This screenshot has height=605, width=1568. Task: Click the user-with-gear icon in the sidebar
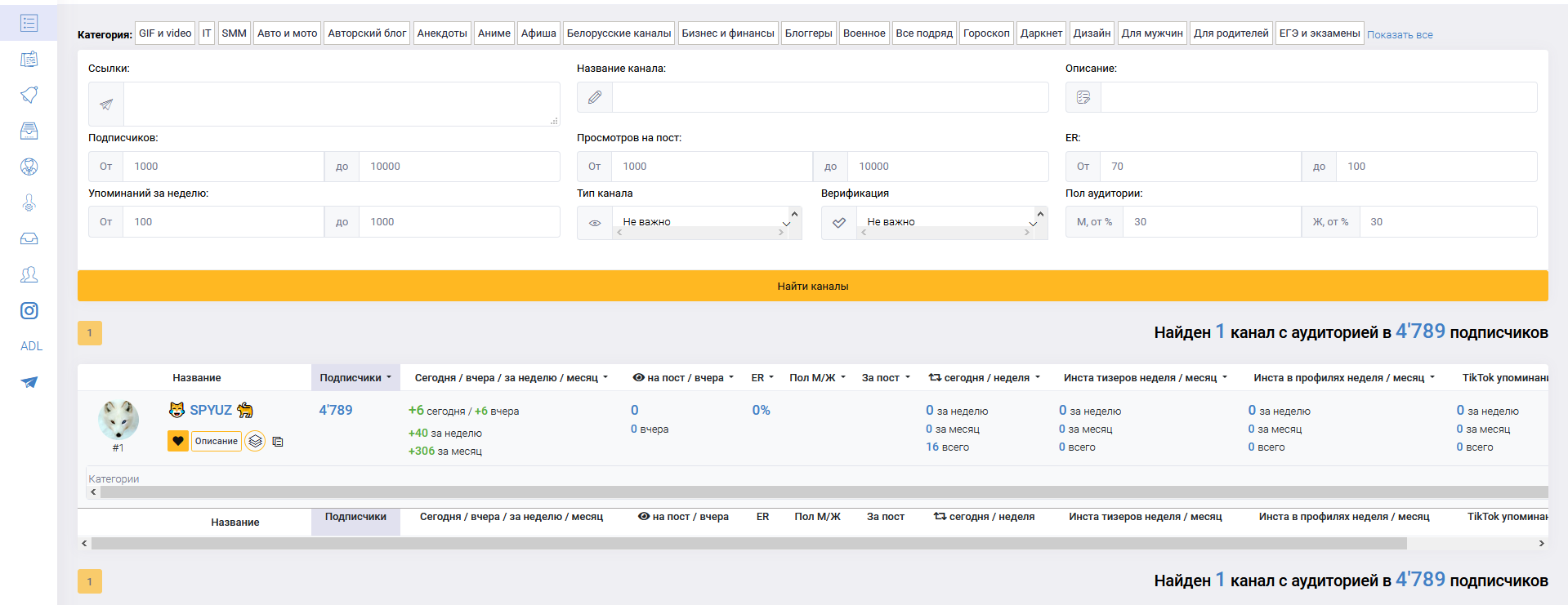coord(29,202)
